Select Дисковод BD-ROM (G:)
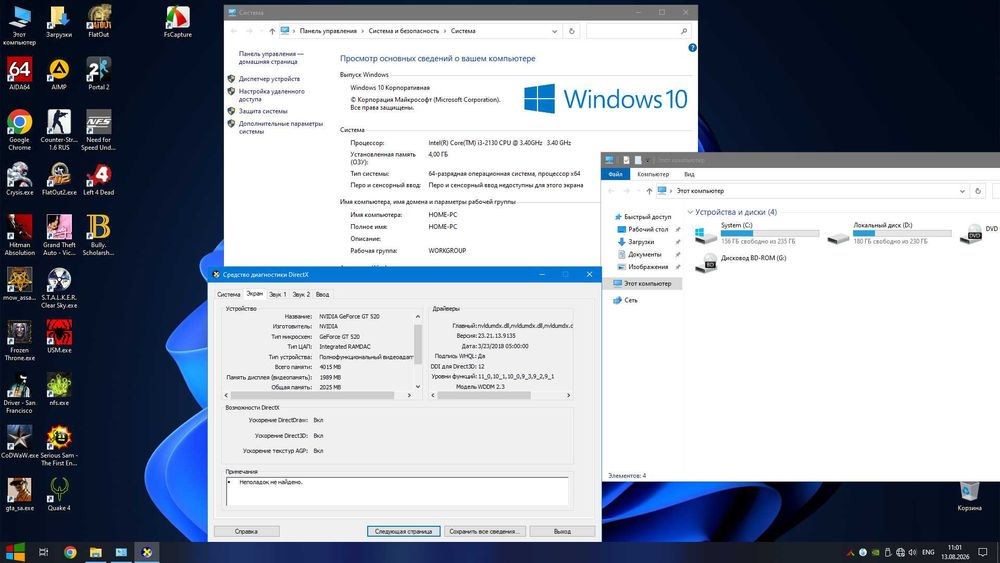This screenshot has width=1000, height=563. click(x=741, y=262)
